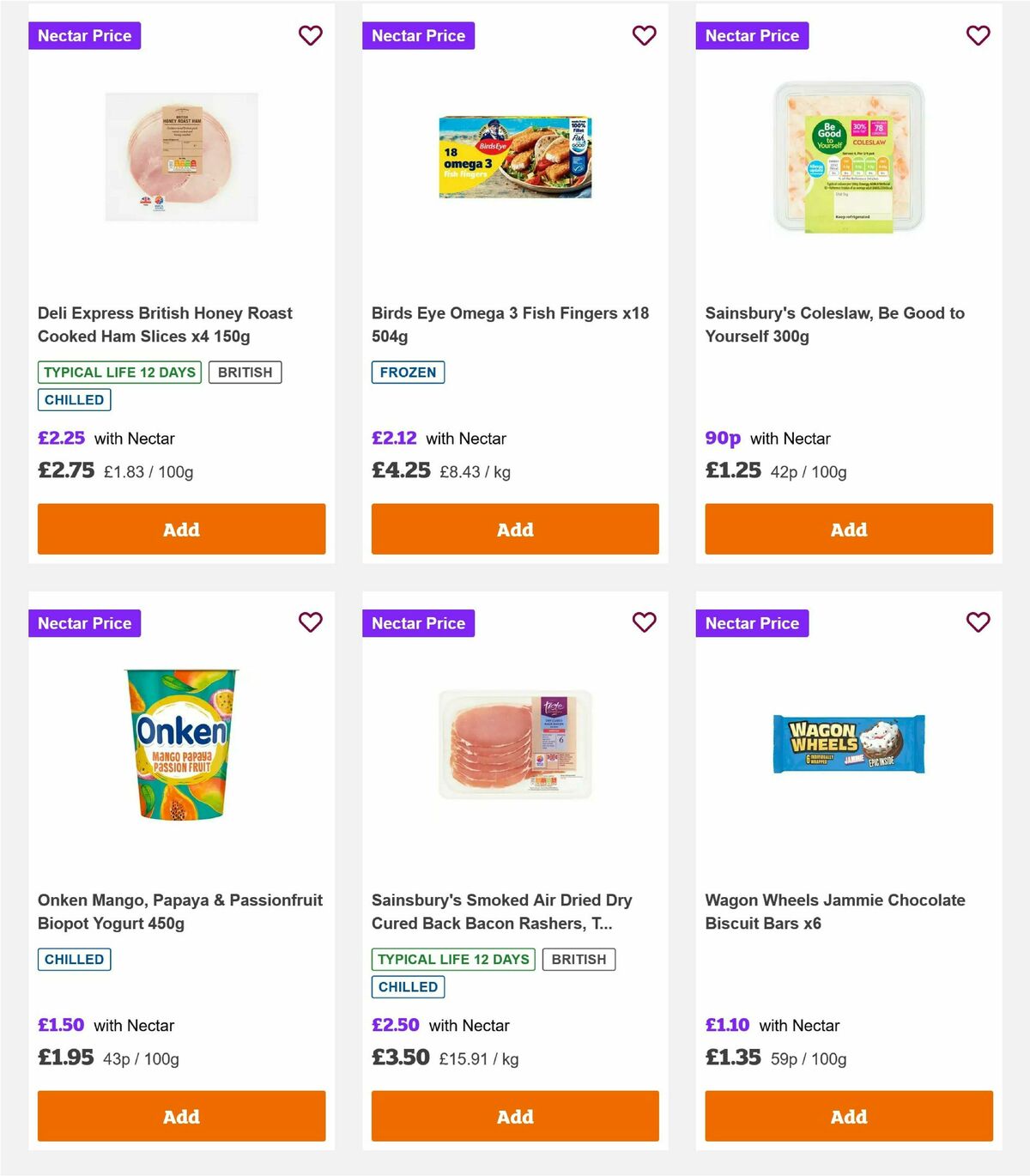Favourite the Sainsbury's Coleslaw product
The height and width of the screenshot is (1176, 1030).
tap(978, 35)
